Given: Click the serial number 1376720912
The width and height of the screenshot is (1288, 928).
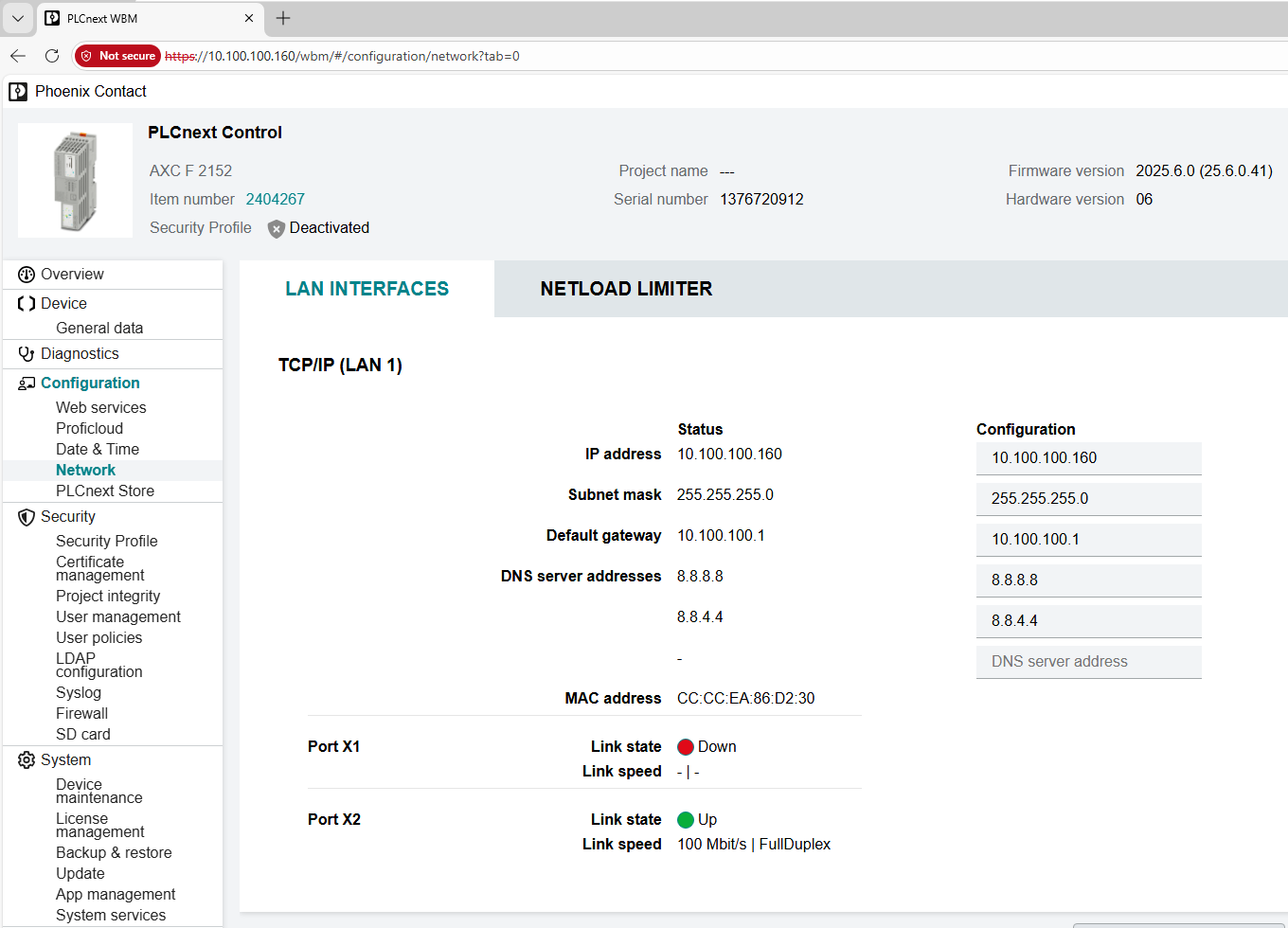Looking at the screenshot, I should coord(761,200).
